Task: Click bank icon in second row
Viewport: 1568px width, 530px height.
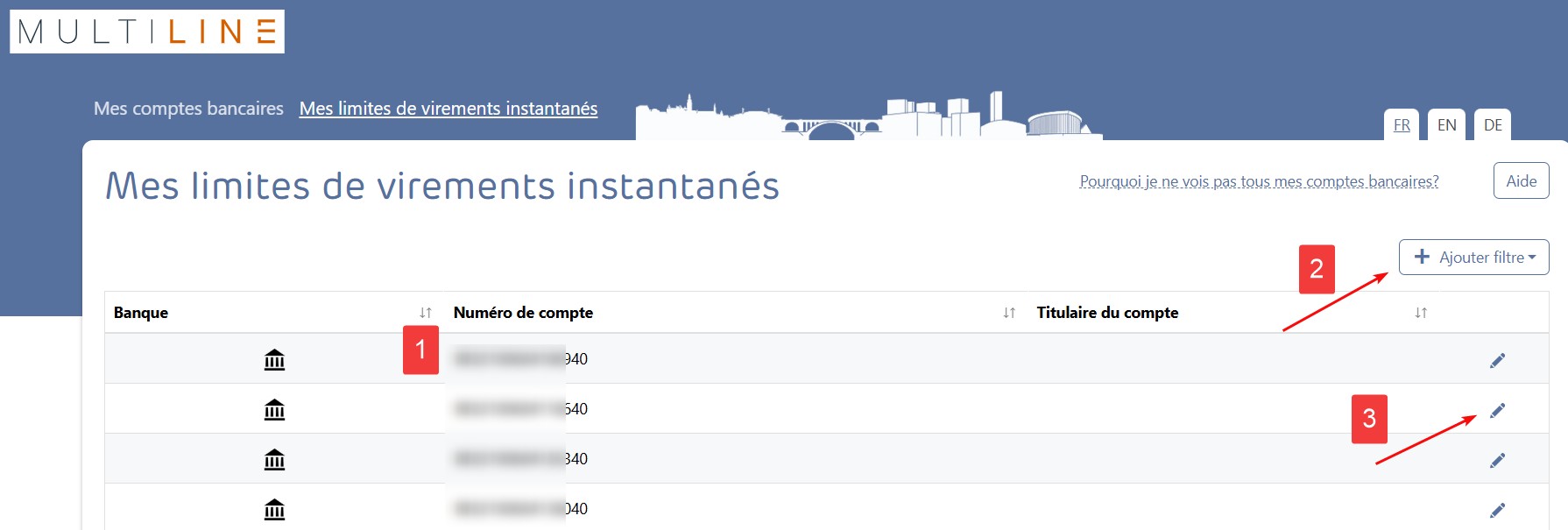Action: (x=274, y=410)
